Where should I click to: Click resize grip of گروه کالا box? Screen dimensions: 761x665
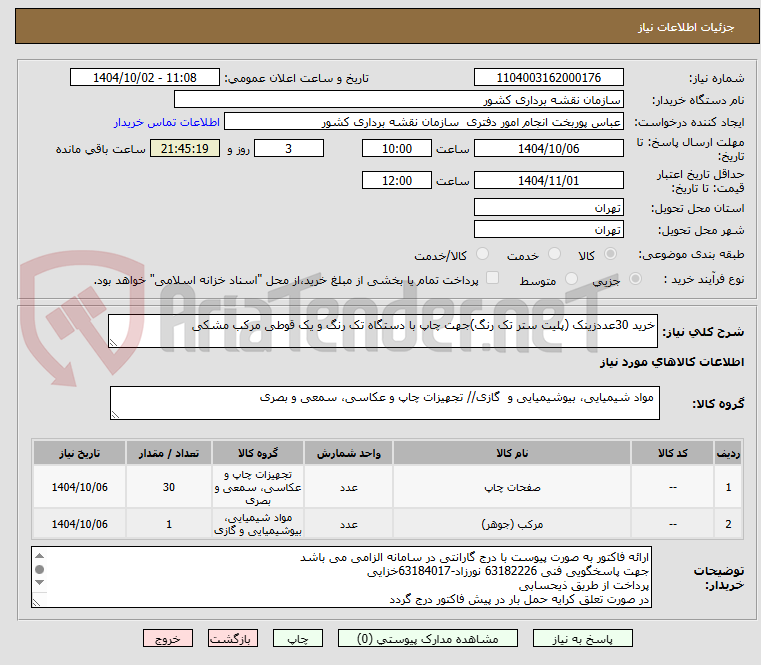tap(115, 415)
